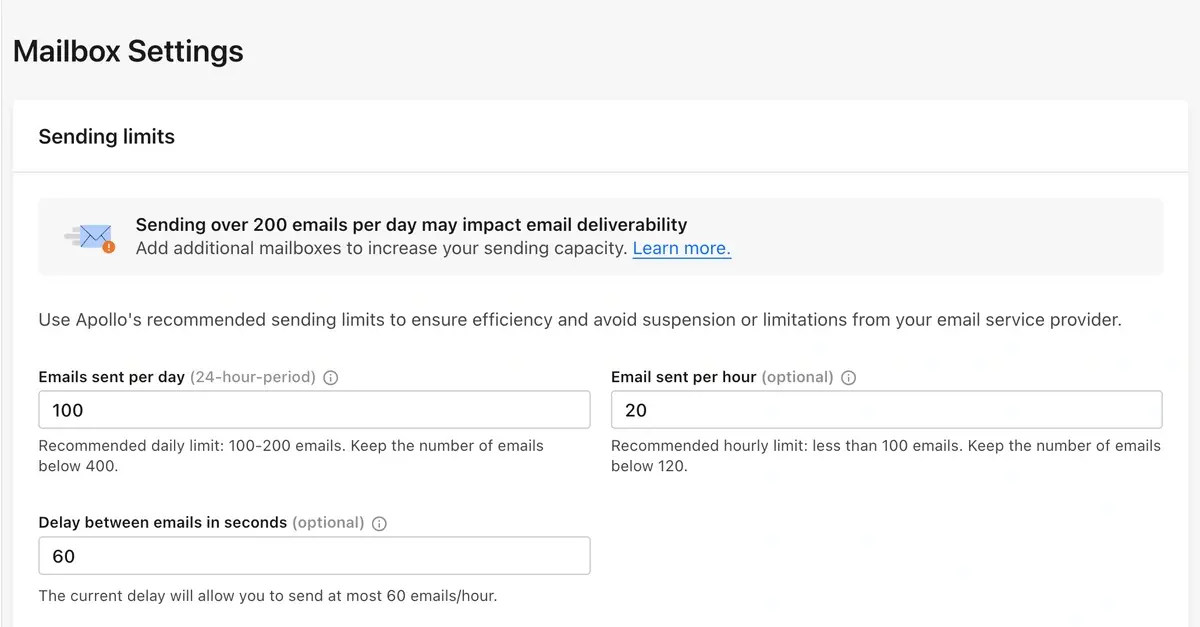Focus the Emails sent per day field
The height and width of the screenshot is (627, 1200).
point(314,410)
